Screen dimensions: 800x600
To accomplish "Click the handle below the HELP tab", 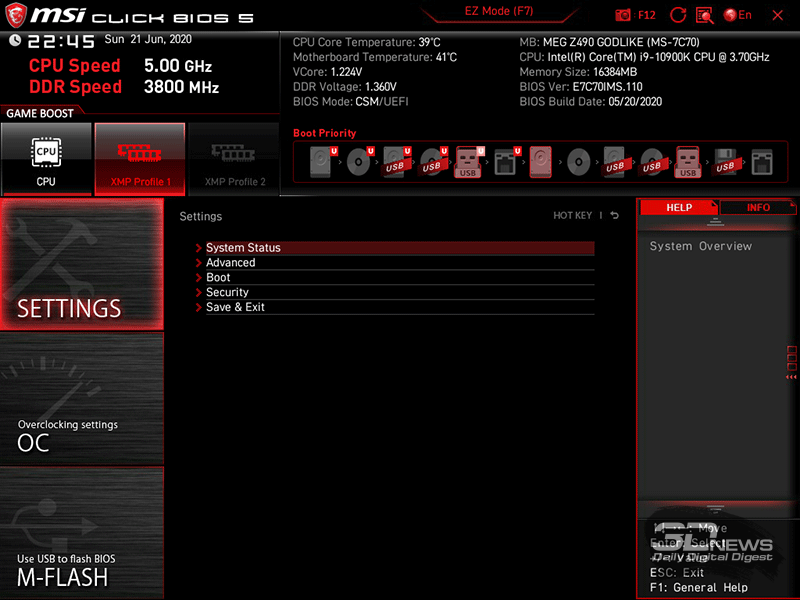I will (715, 221).
